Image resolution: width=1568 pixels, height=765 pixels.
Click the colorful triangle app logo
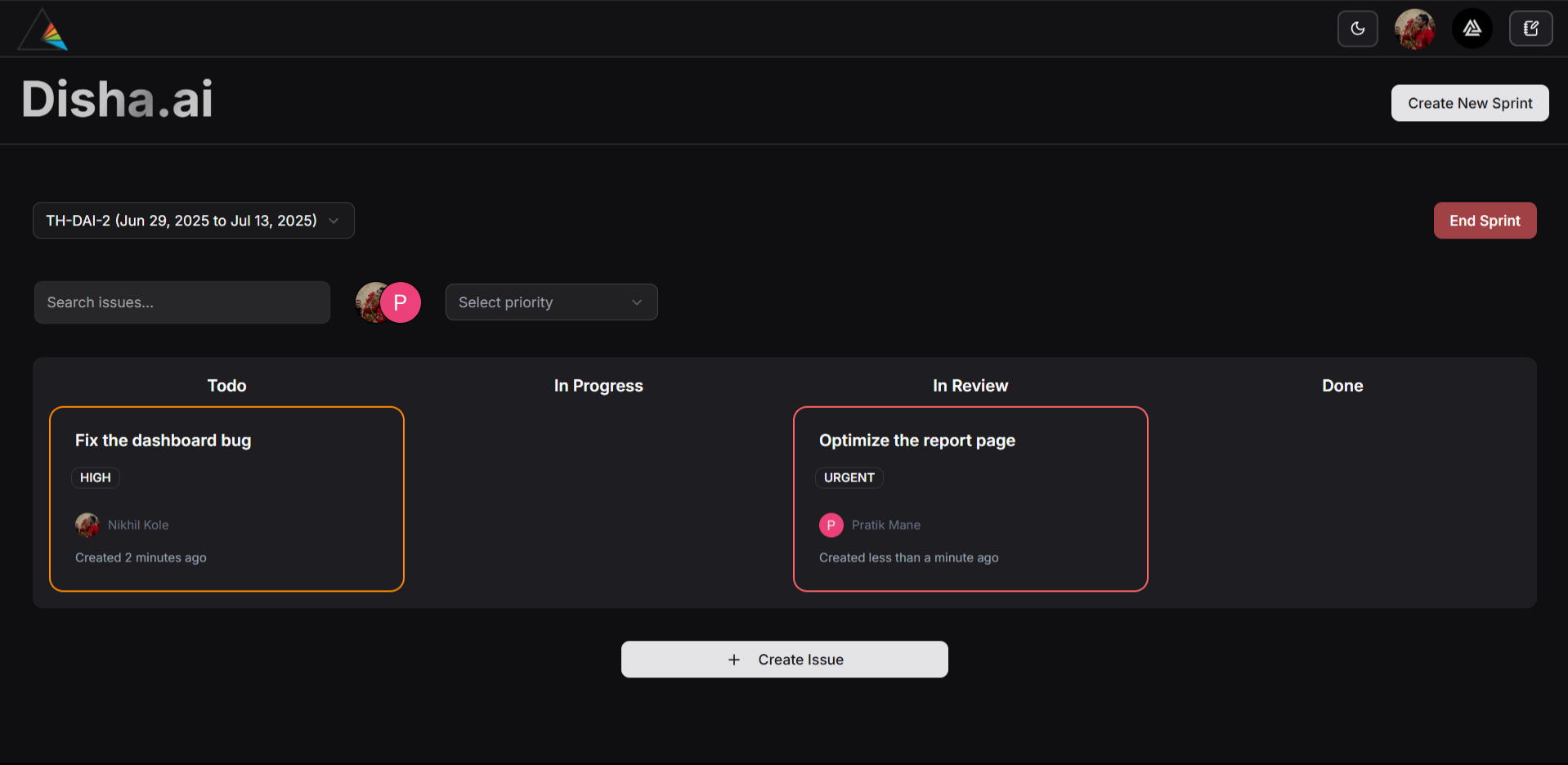point(43,30)
